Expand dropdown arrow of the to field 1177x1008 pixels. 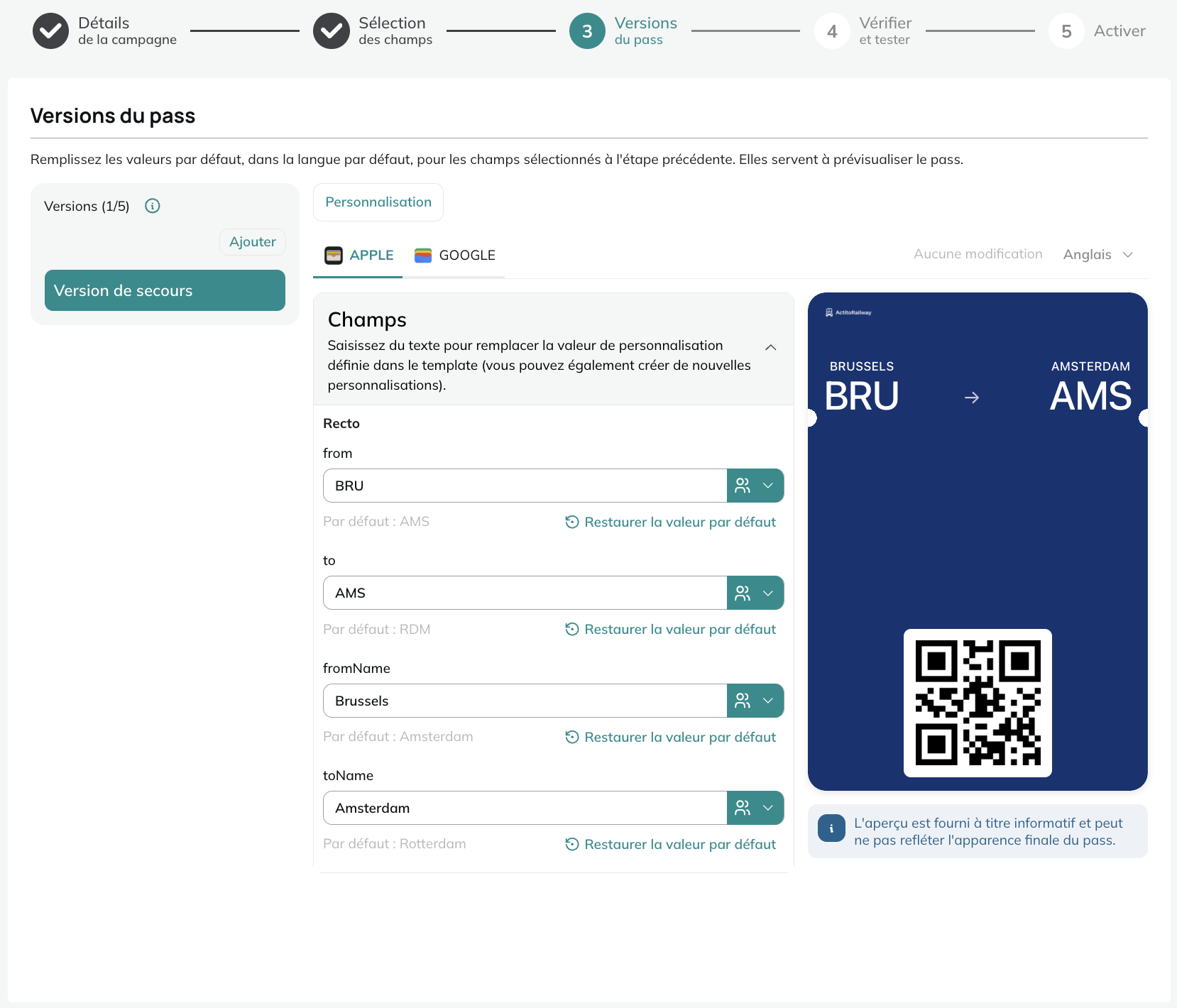coord(768,593)
